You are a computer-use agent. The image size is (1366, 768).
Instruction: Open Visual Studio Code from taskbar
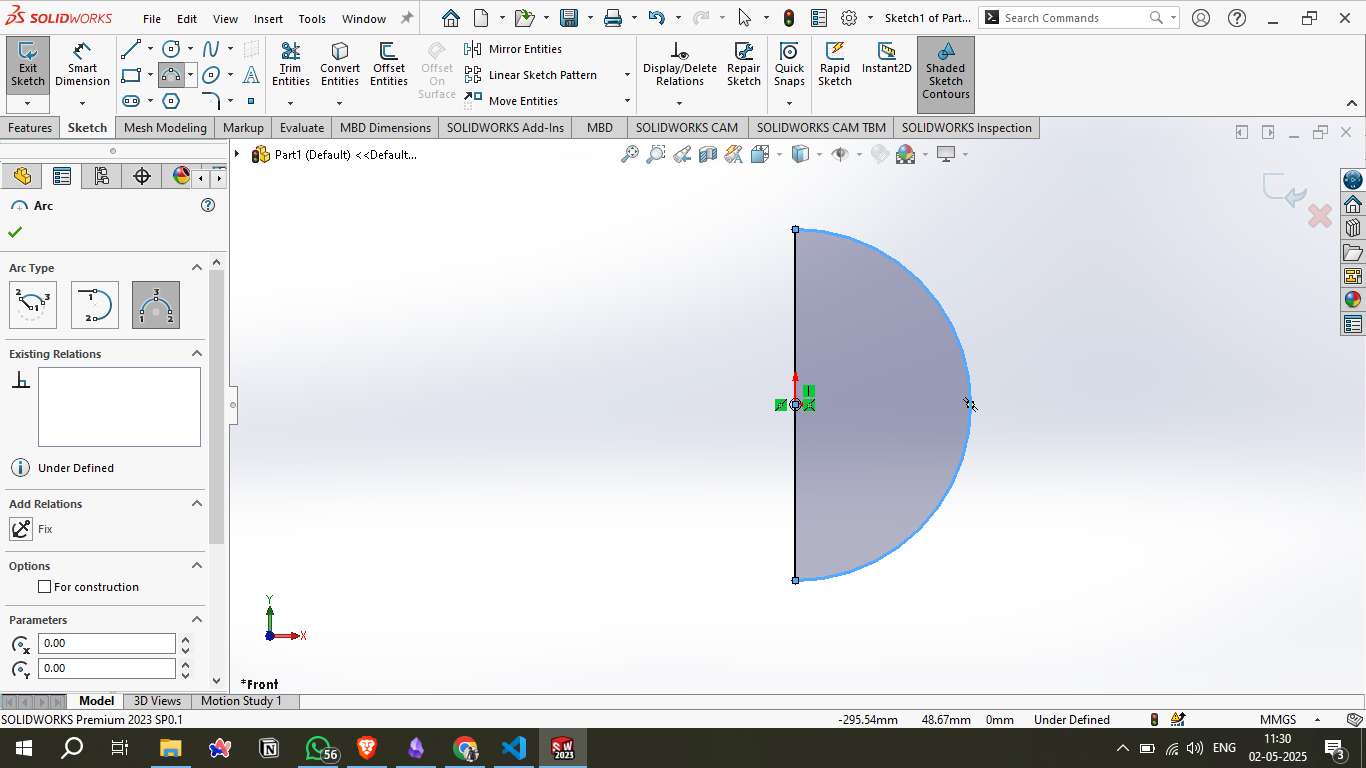coord(514,748)
